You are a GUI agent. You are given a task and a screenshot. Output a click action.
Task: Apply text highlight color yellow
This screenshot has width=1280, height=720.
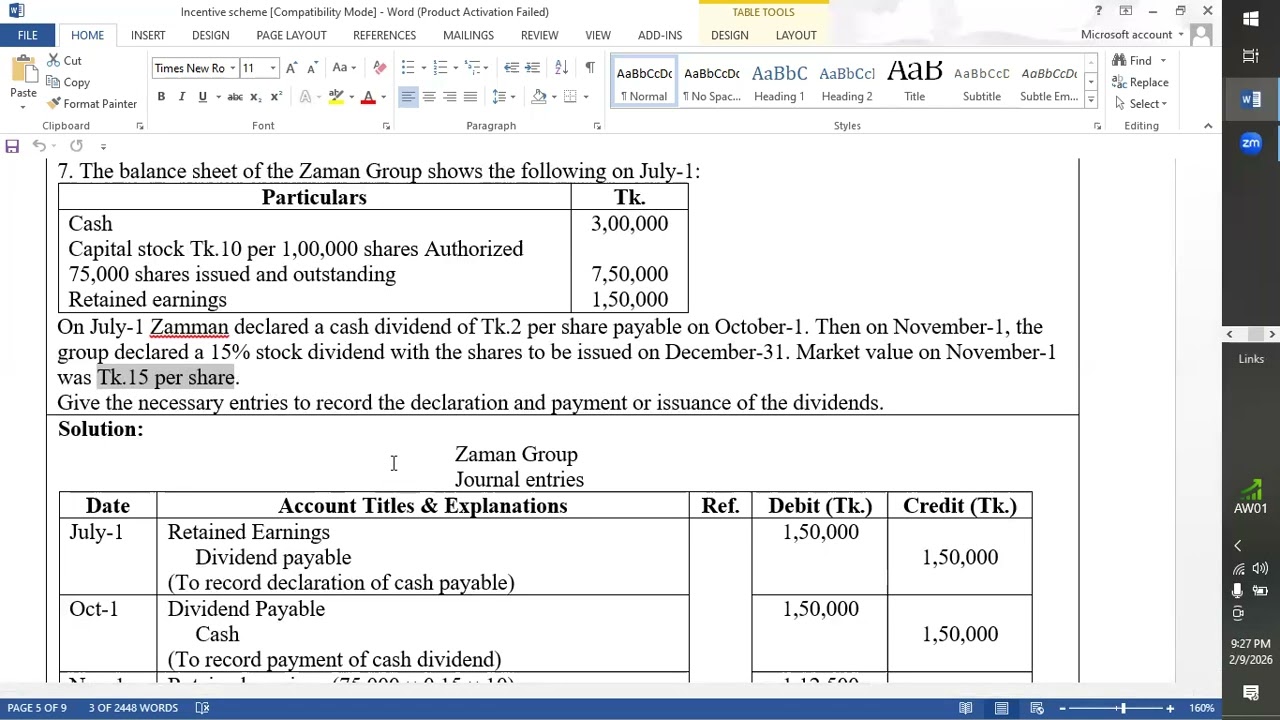tap(336, 97)
